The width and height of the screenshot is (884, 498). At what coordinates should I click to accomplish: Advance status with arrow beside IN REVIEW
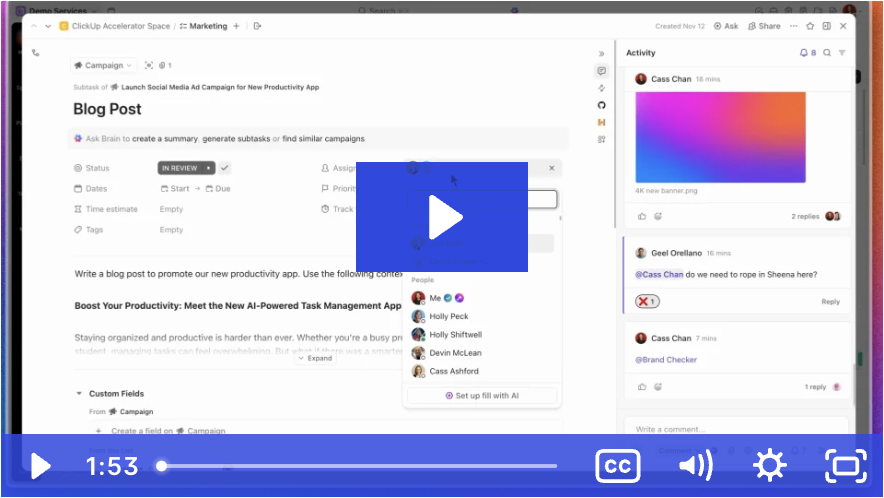[x=209, y=168]
